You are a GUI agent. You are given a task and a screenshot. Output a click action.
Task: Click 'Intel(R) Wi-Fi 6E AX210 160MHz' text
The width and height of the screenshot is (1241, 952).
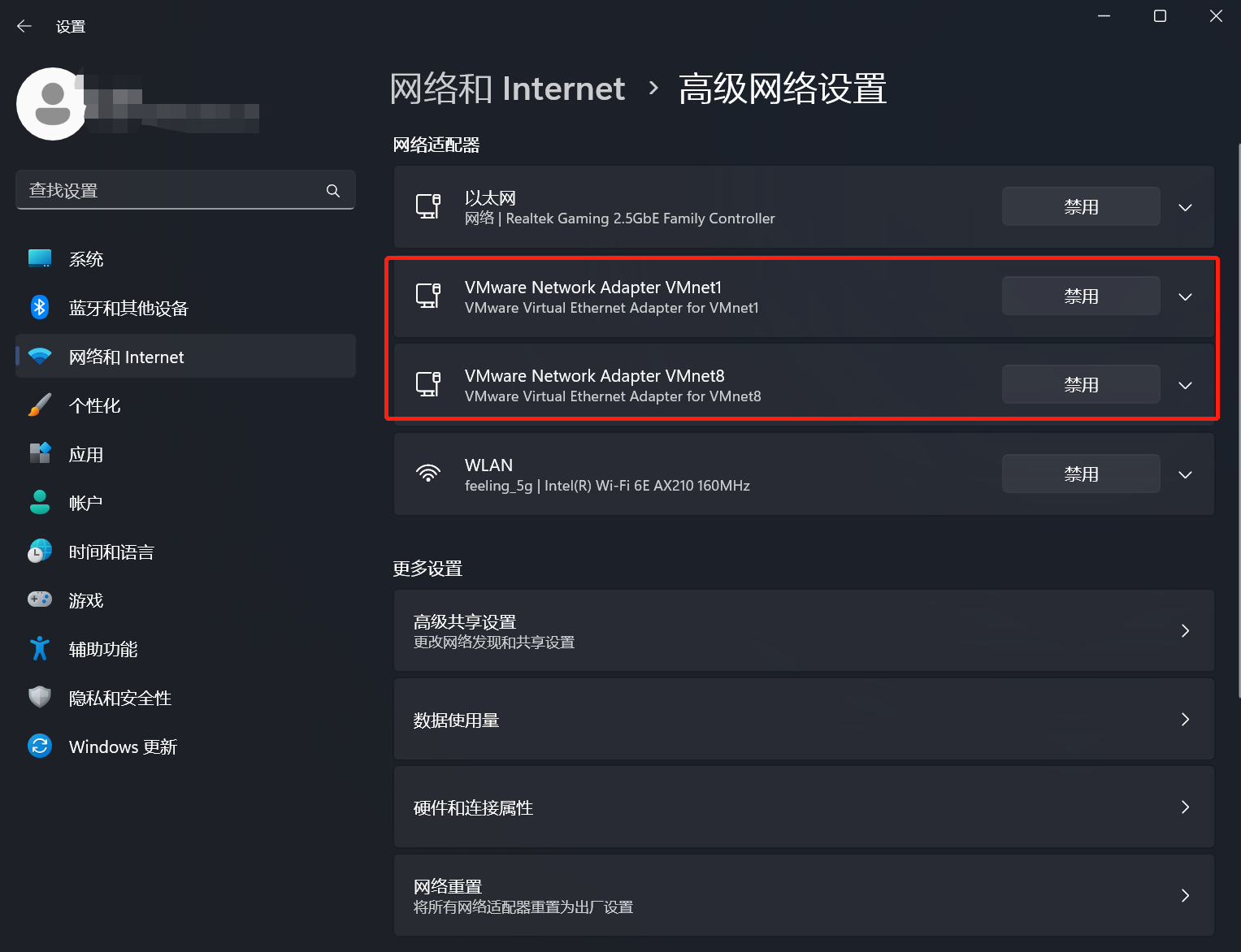click(x=647, y=486)
